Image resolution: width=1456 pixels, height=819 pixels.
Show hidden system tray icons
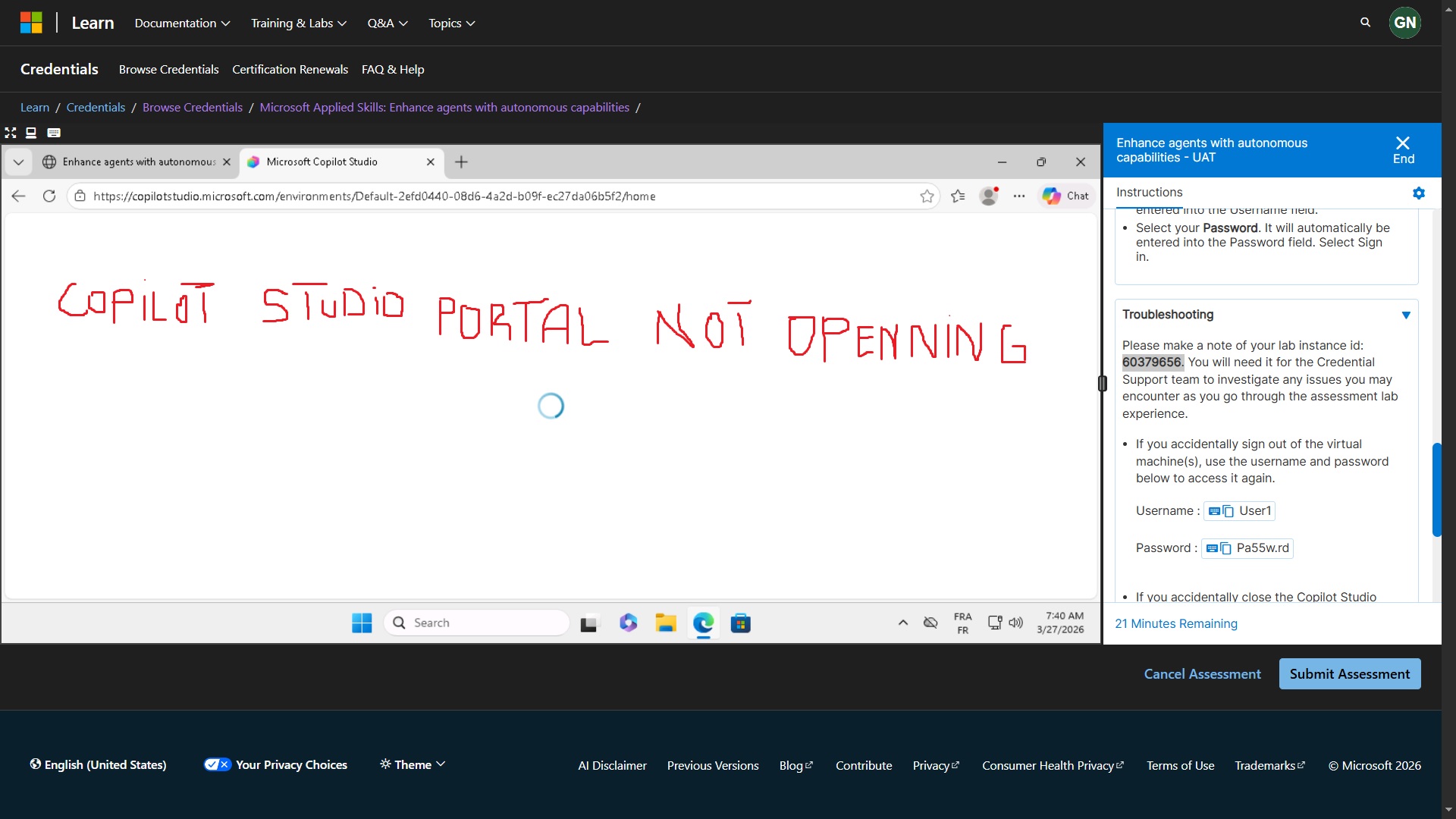902,623
